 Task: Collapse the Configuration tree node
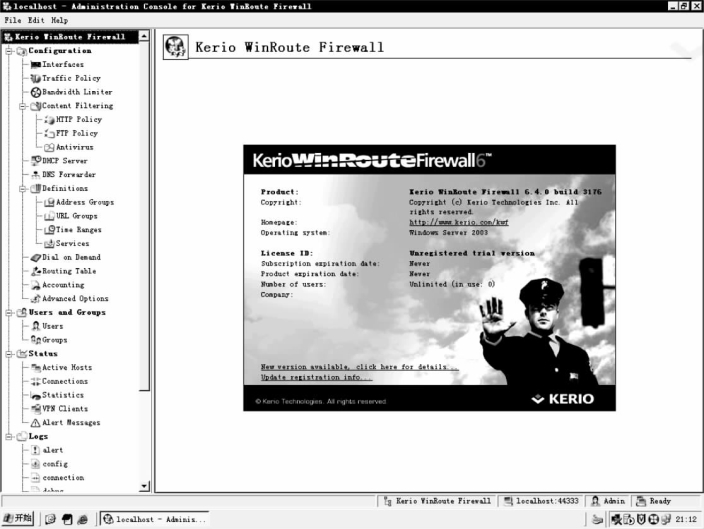pos(9,51)
